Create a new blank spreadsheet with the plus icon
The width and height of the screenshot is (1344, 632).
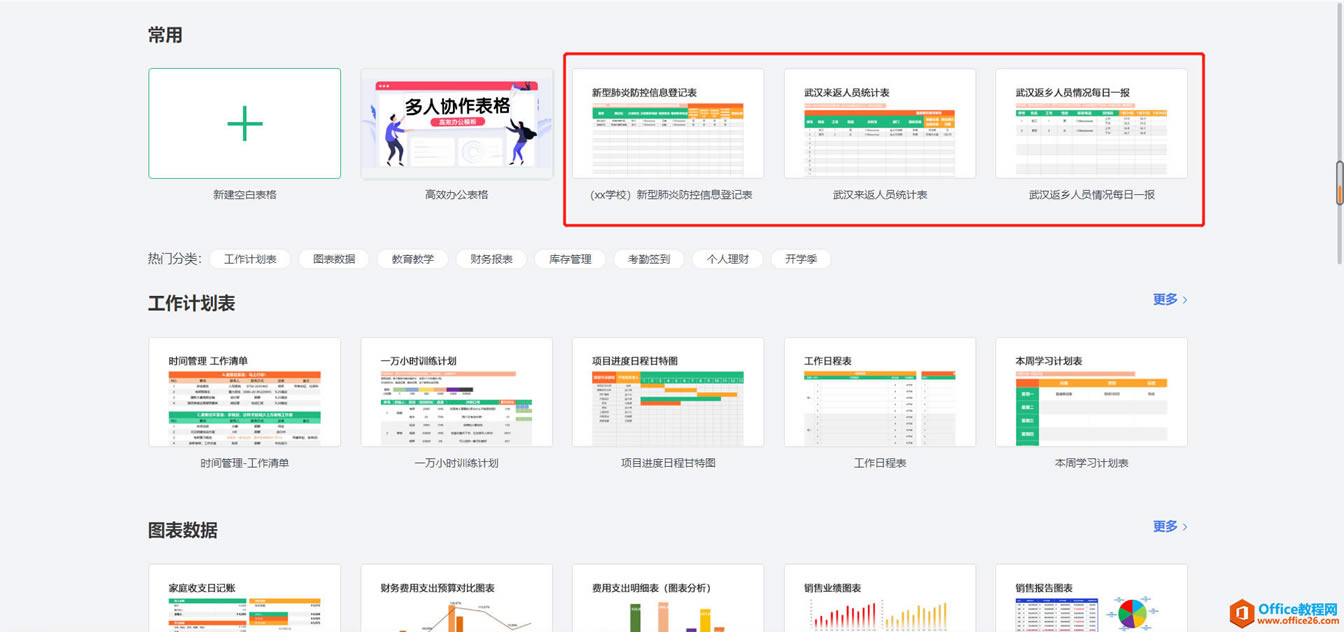(x=244, y=124)
